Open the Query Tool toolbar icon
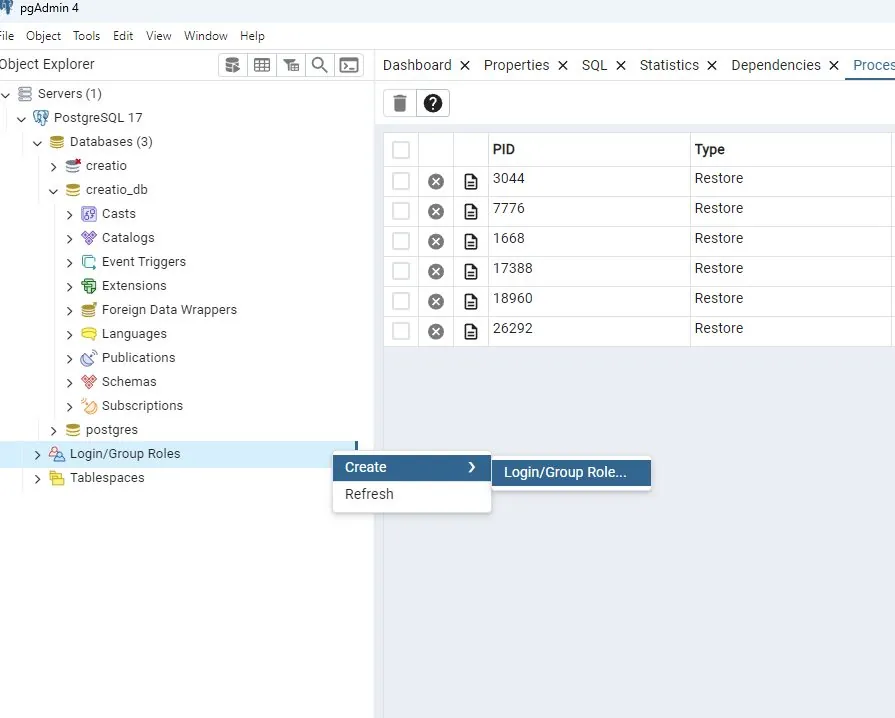895x718 pixels. coord(232,65)
